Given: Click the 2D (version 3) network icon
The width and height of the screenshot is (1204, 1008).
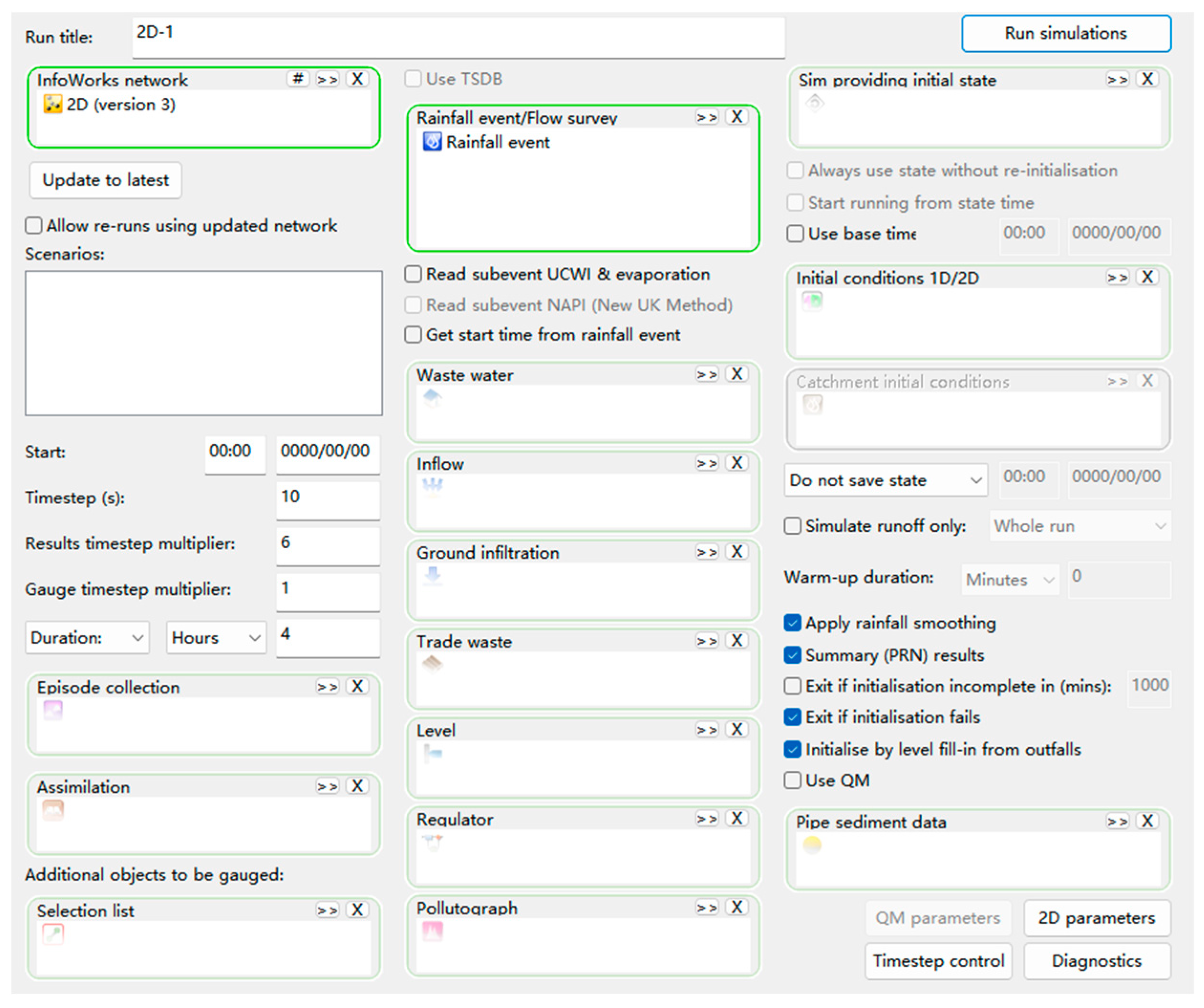Looking at the screenshot, I should coord(52,105).
